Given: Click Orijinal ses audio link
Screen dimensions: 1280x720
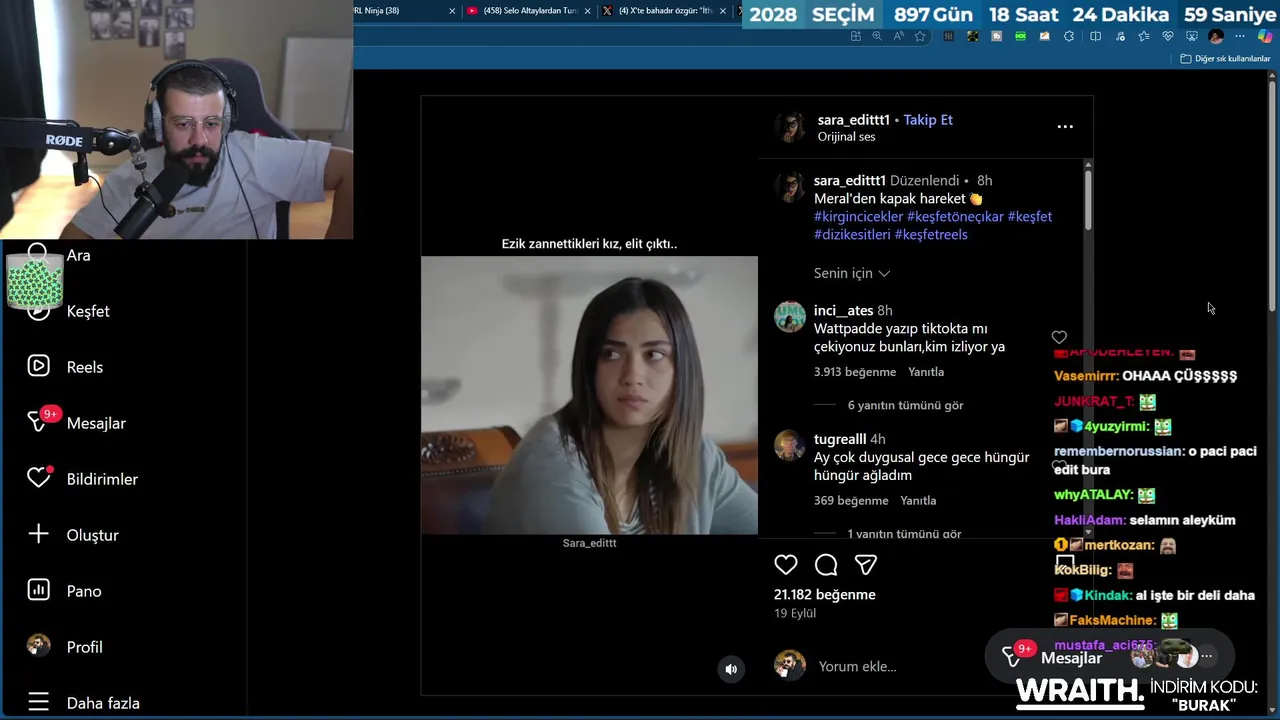Looking at the screenshot, I should point(846,137).
